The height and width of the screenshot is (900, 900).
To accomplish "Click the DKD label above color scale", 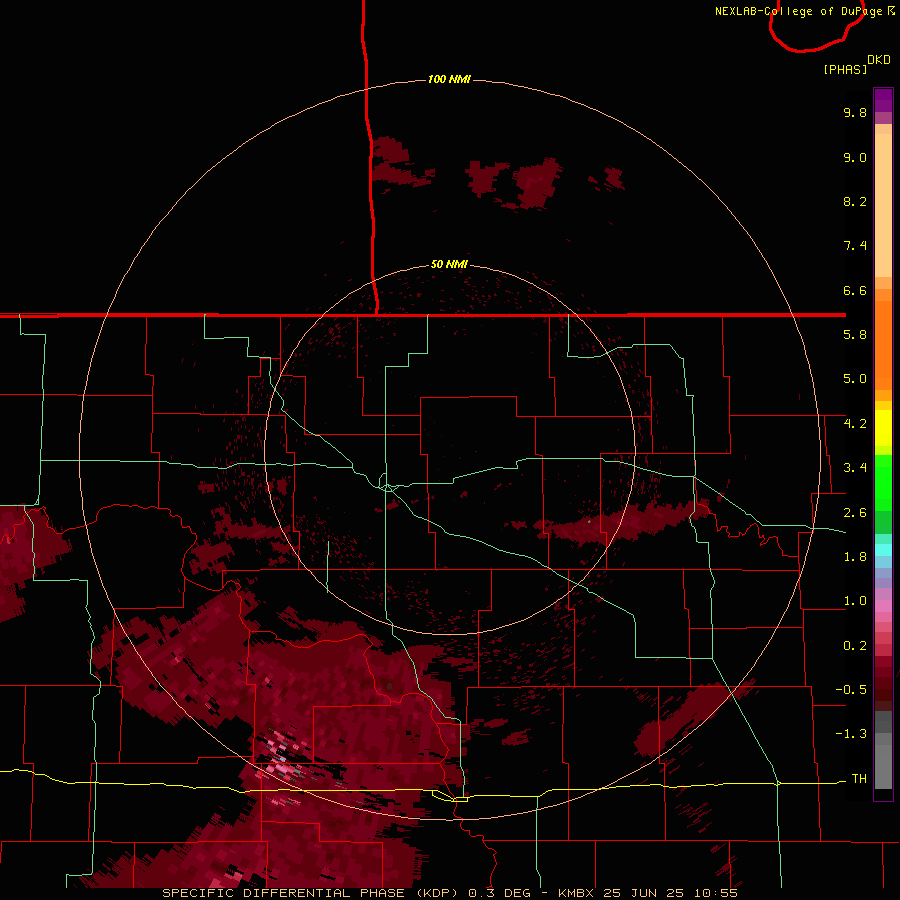I will pos(879,59).
